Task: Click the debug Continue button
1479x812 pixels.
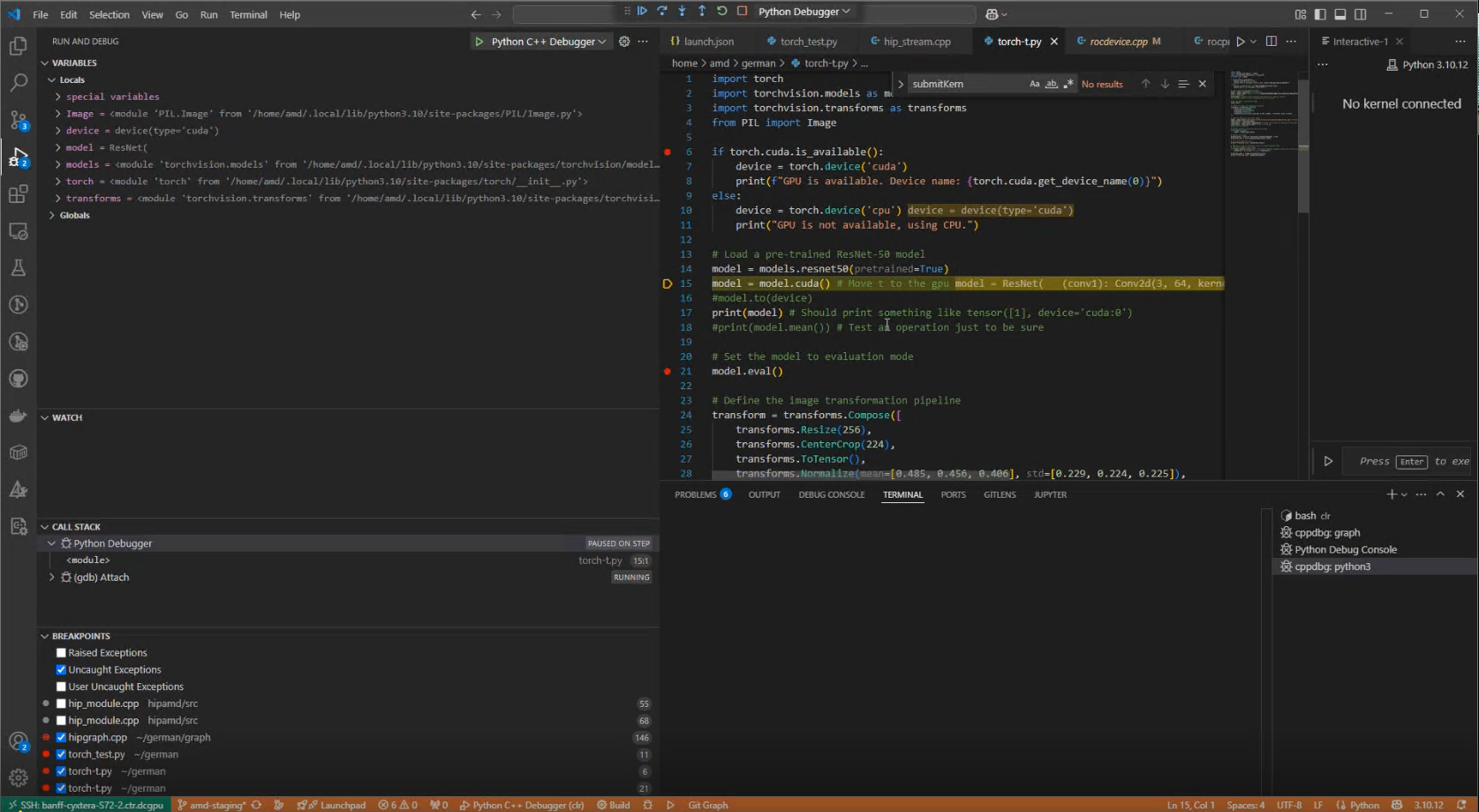Action: pos(642,11)
